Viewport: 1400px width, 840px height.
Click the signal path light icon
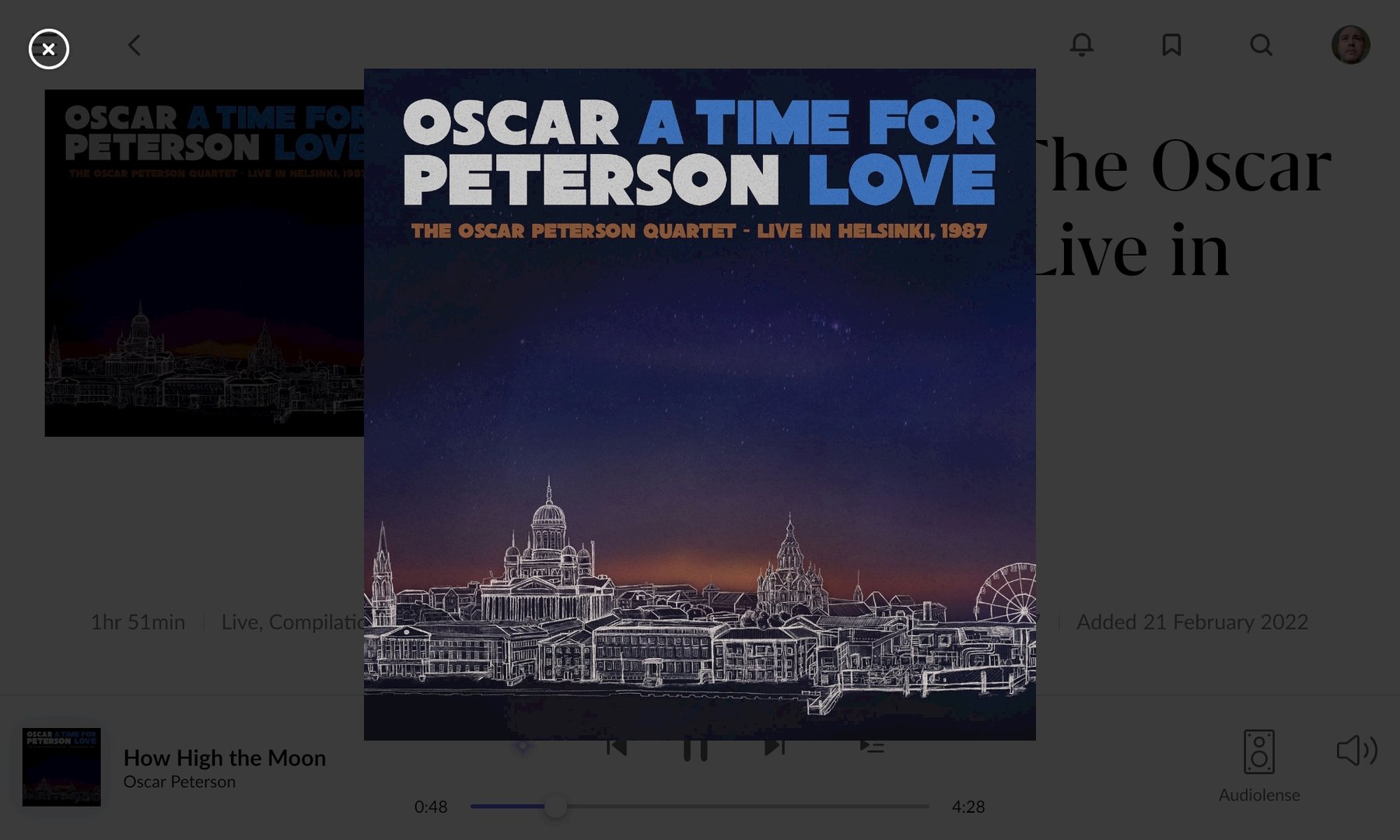(523, 747)
